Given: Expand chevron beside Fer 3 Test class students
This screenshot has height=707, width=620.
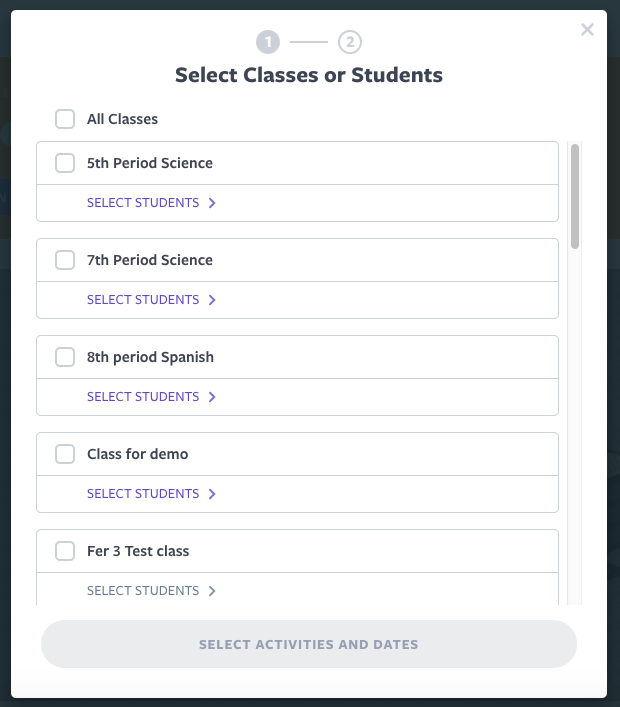Looking at the screenshot, I should point(212,591).
